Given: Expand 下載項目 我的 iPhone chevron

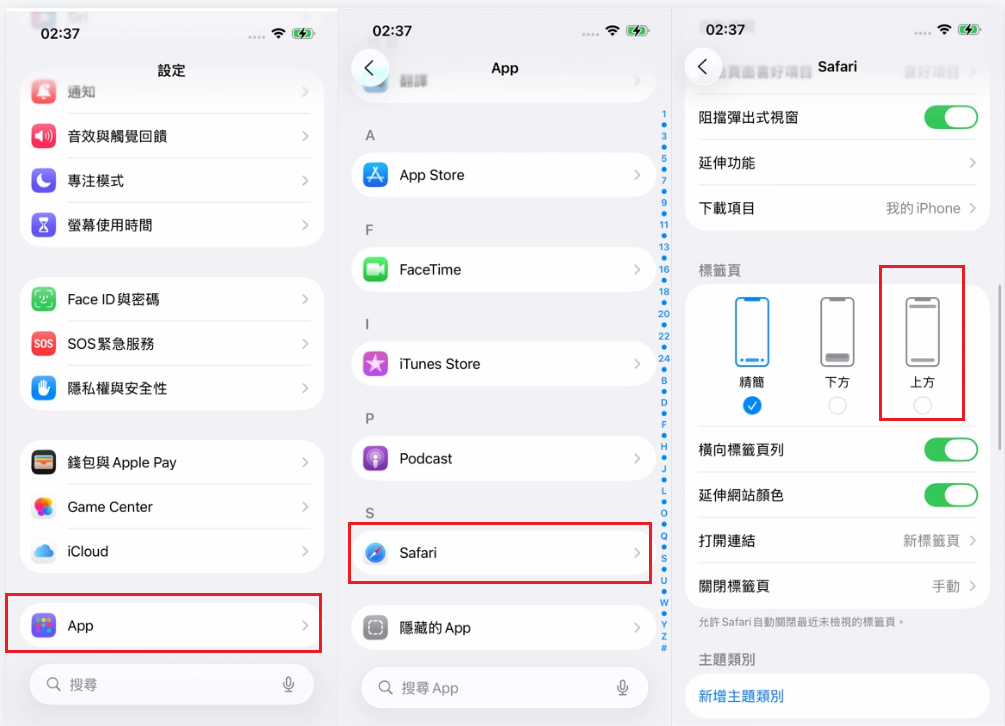Looking at the screenshot, I should [972, 208].
